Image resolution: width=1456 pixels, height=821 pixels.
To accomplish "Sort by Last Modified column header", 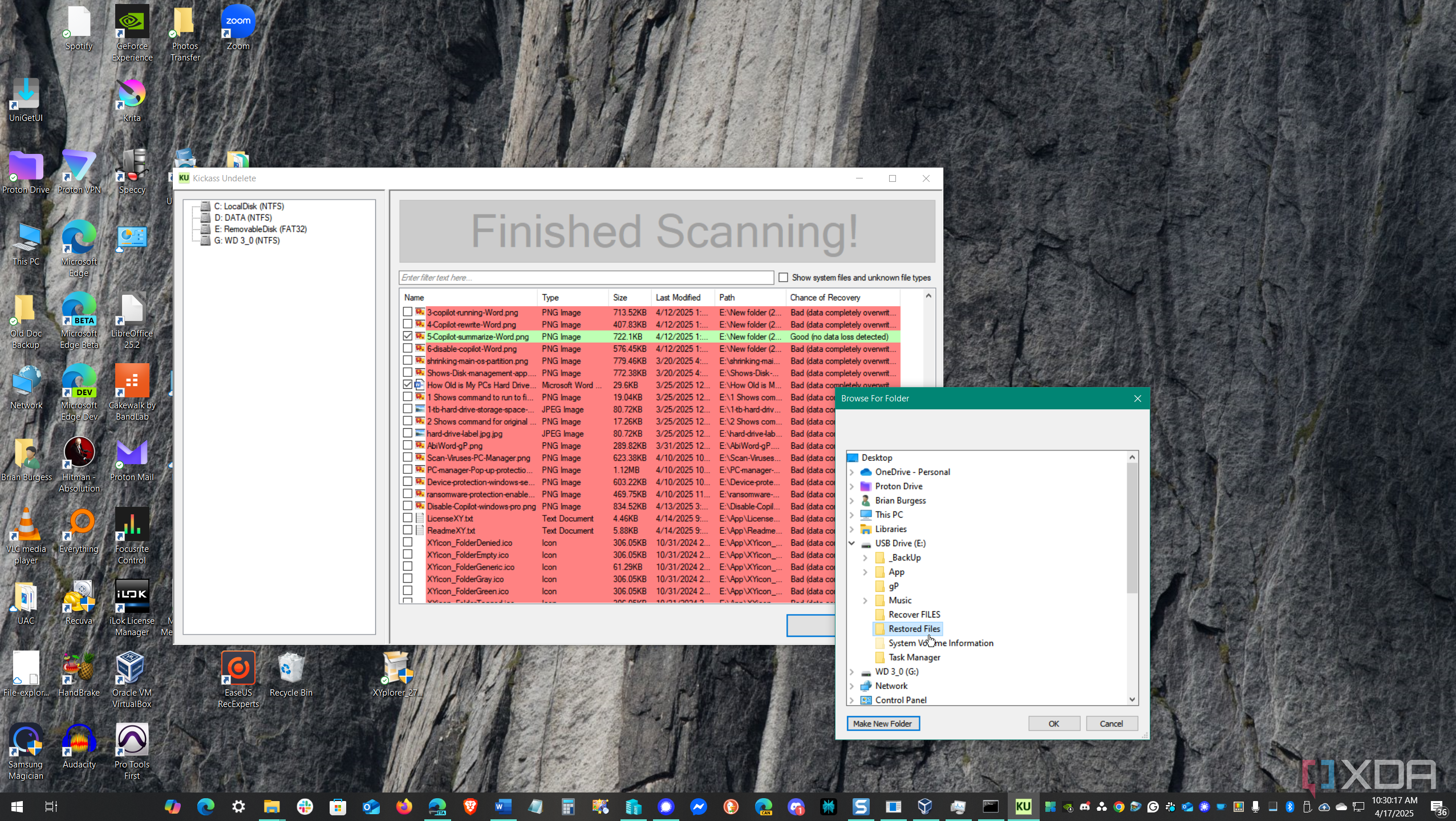I will tap(683, 298).
